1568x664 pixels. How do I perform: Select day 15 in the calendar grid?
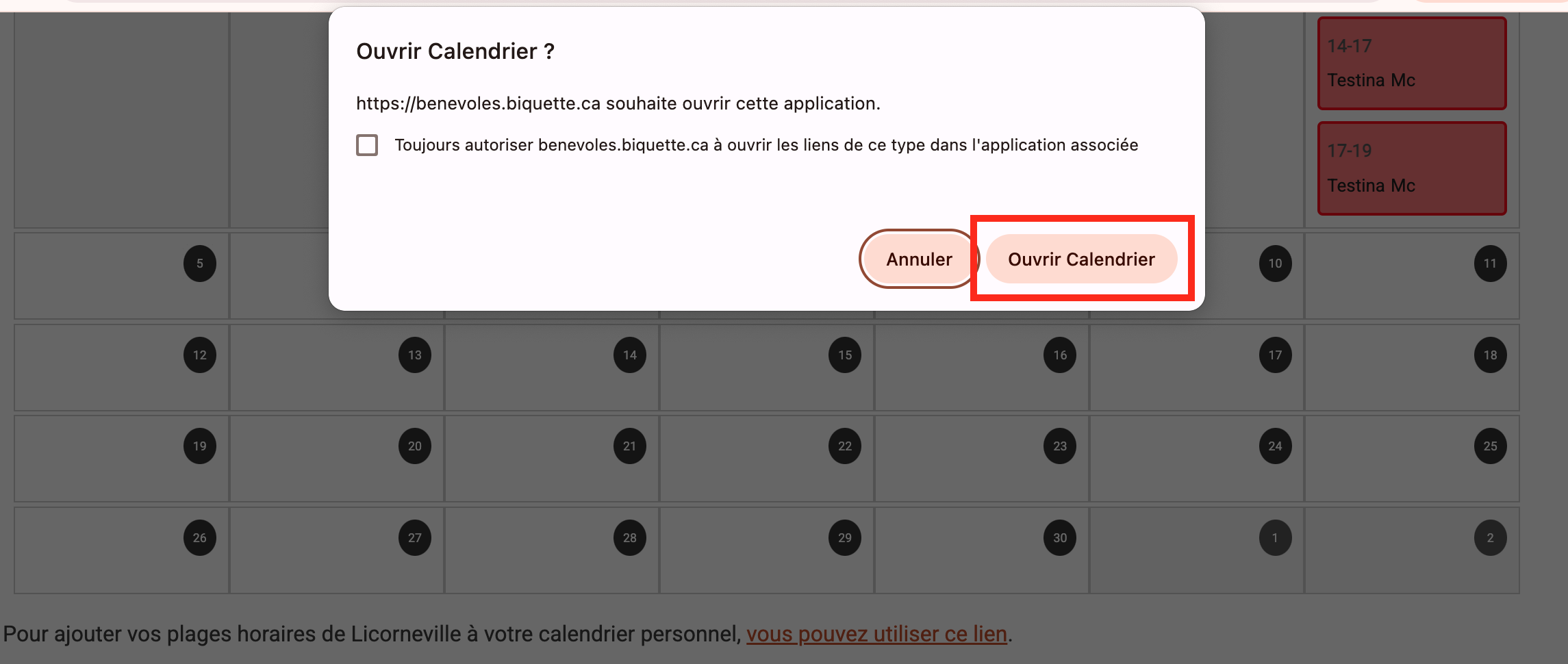click(844, 355)
